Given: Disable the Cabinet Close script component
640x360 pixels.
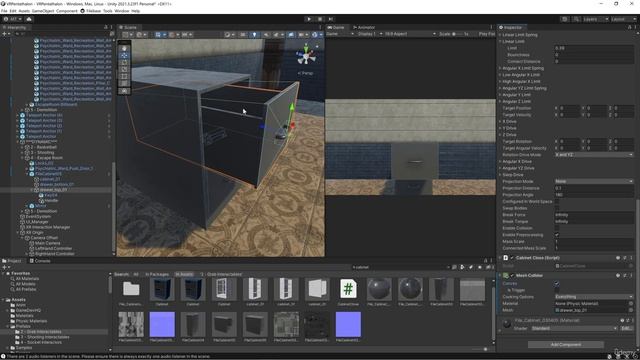Looking at the screenshot, I should [512, 258].
